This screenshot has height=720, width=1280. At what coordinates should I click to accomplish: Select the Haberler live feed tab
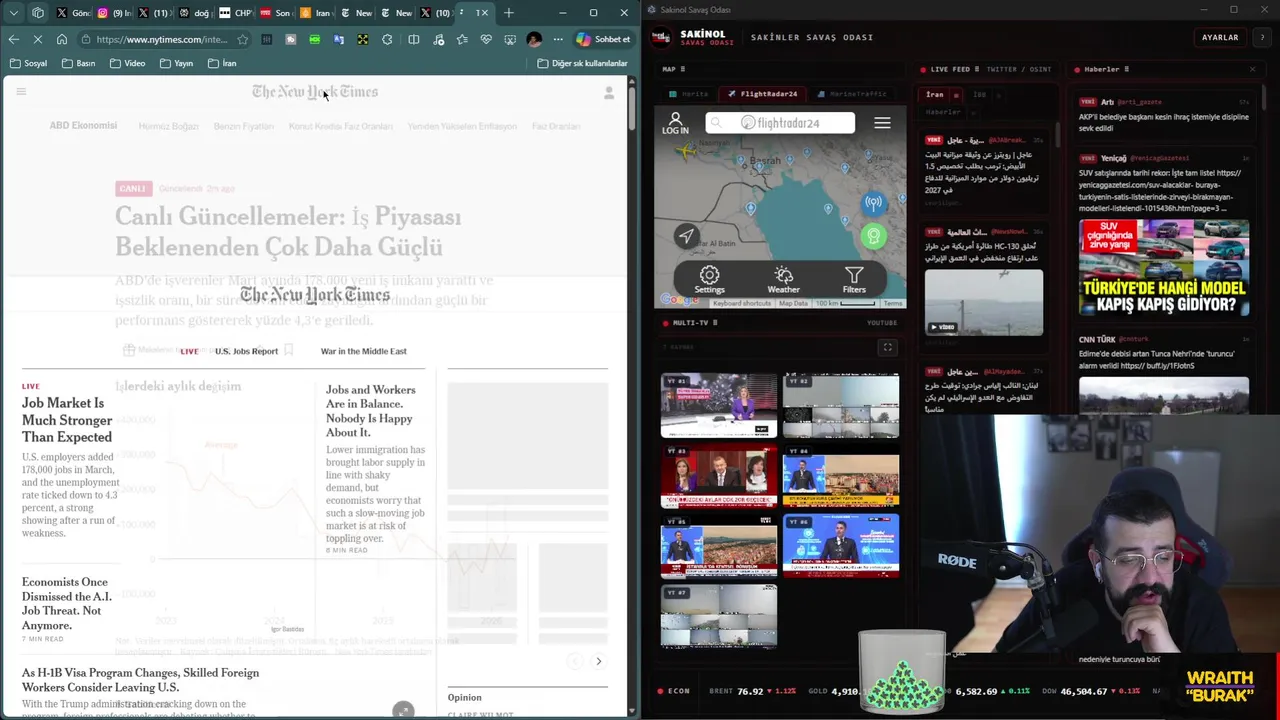click(x=943, y=112)
